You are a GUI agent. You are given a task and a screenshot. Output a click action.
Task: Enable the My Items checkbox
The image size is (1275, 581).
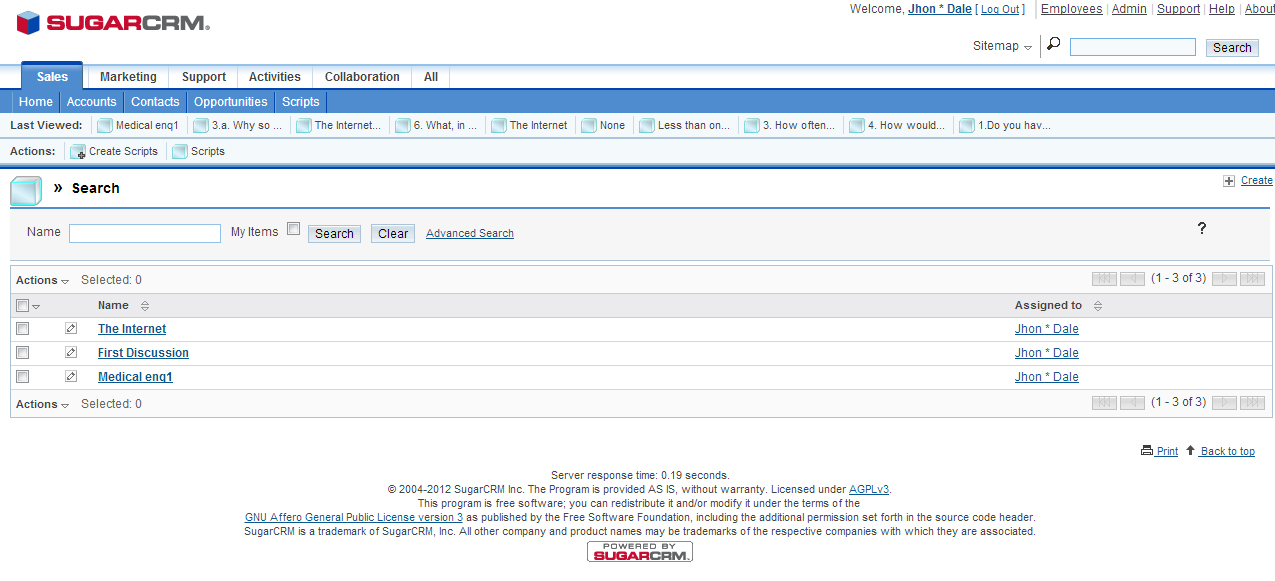pos(294,229)
